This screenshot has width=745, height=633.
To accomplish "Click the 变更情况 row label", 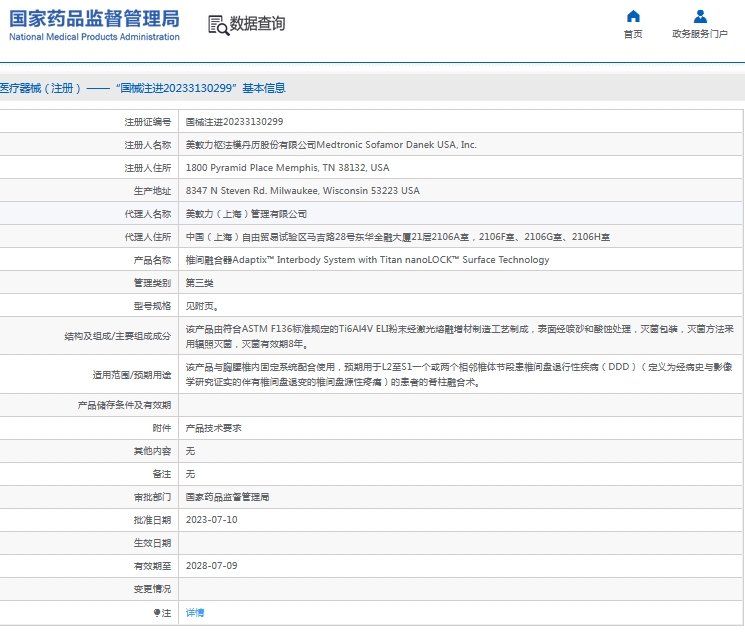I will (152, 589).
